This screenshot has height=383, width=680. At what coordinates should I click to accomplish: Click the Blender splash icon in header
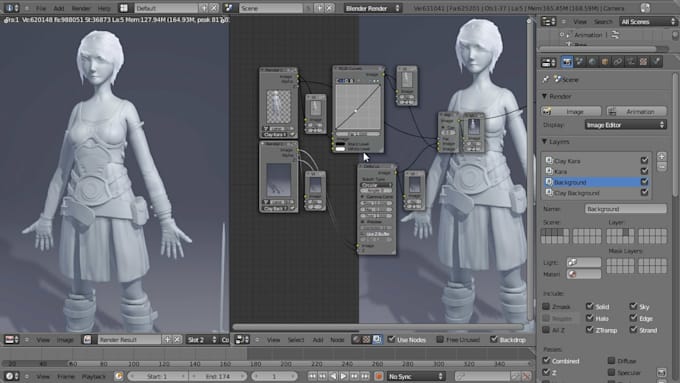pyautogui.click(x=645, y=8)
